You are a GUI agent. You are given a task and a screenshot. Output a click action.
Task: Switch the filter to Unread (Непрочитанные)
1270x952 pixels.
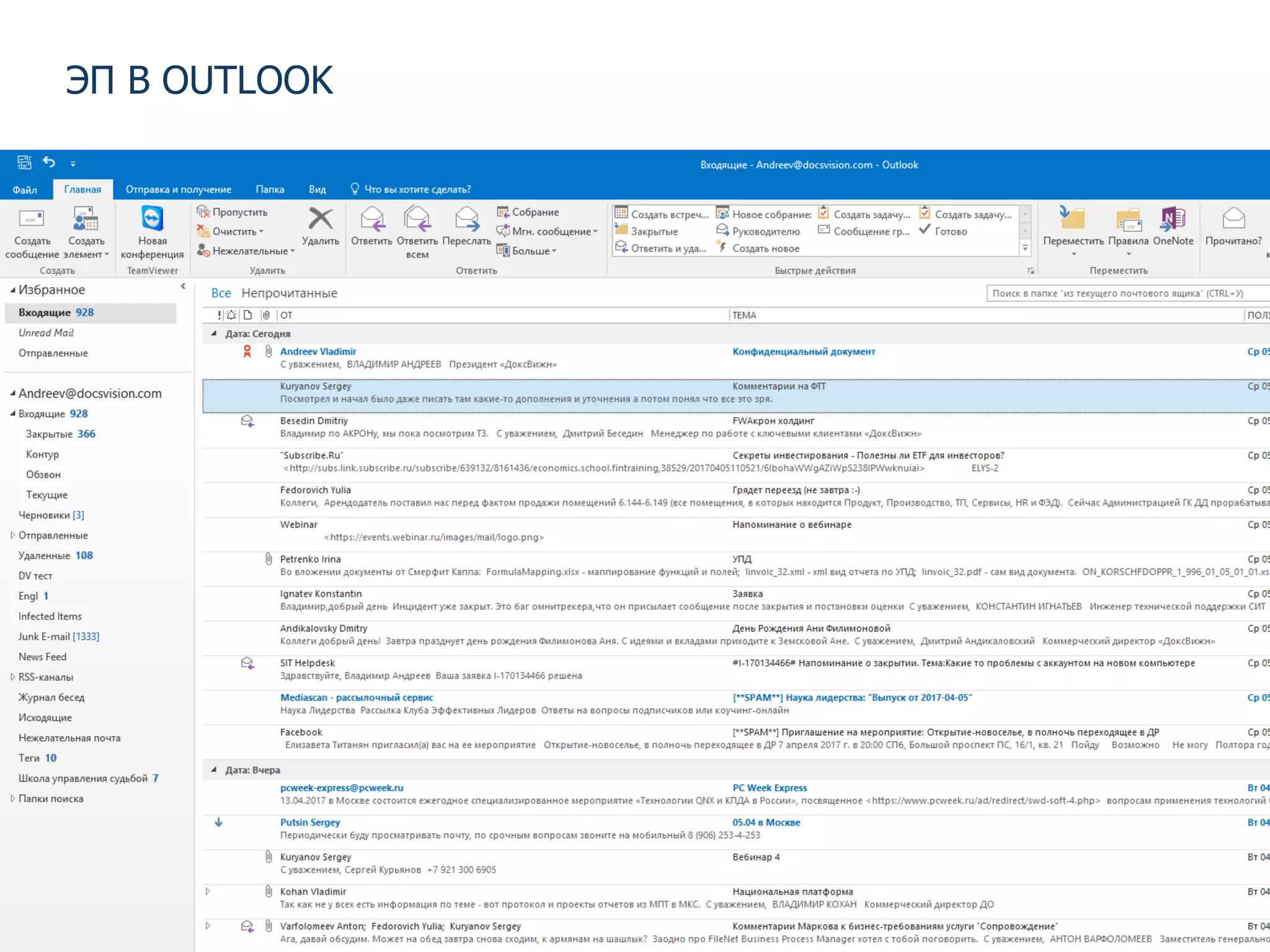tap(289, 293)
